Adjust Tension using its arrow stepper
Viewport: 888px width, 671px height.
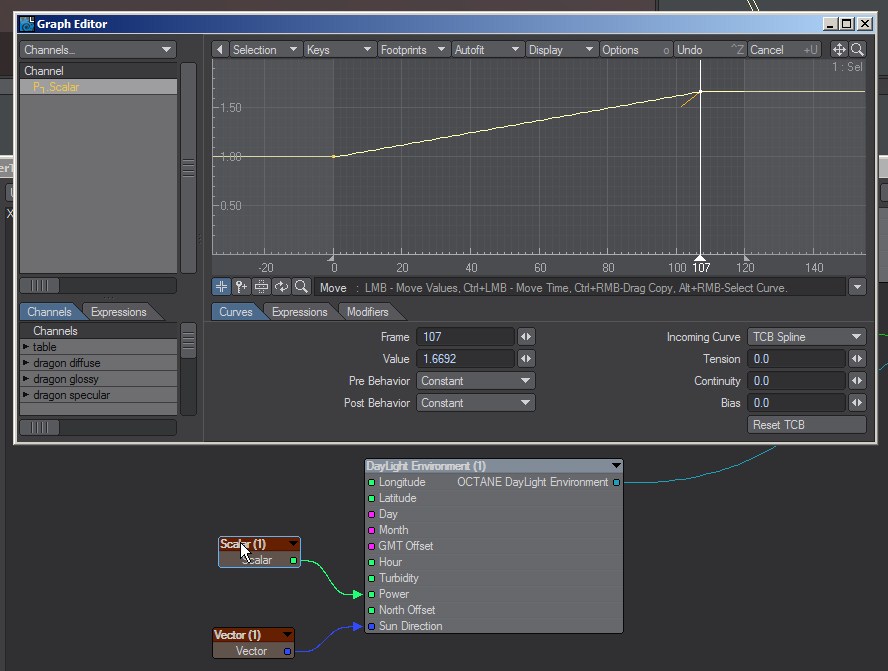pyautogui.click(x=857, y=359)
